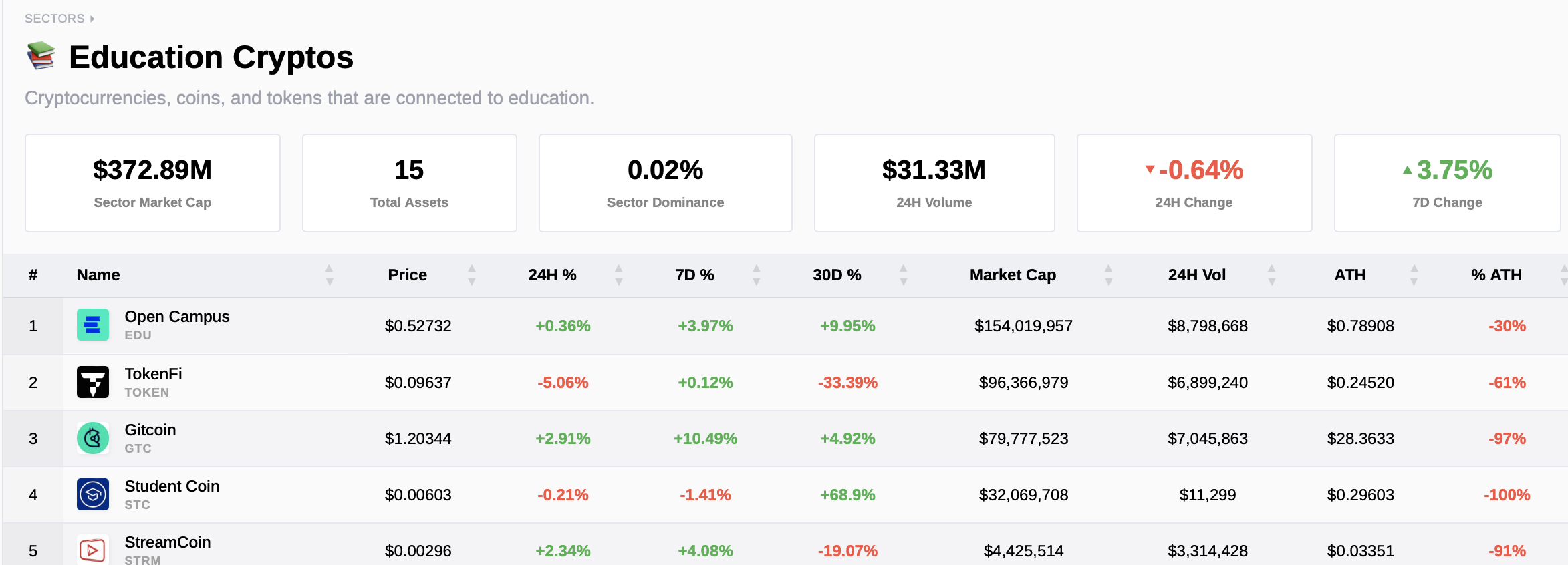Click the Price column header label

point(408,275)
